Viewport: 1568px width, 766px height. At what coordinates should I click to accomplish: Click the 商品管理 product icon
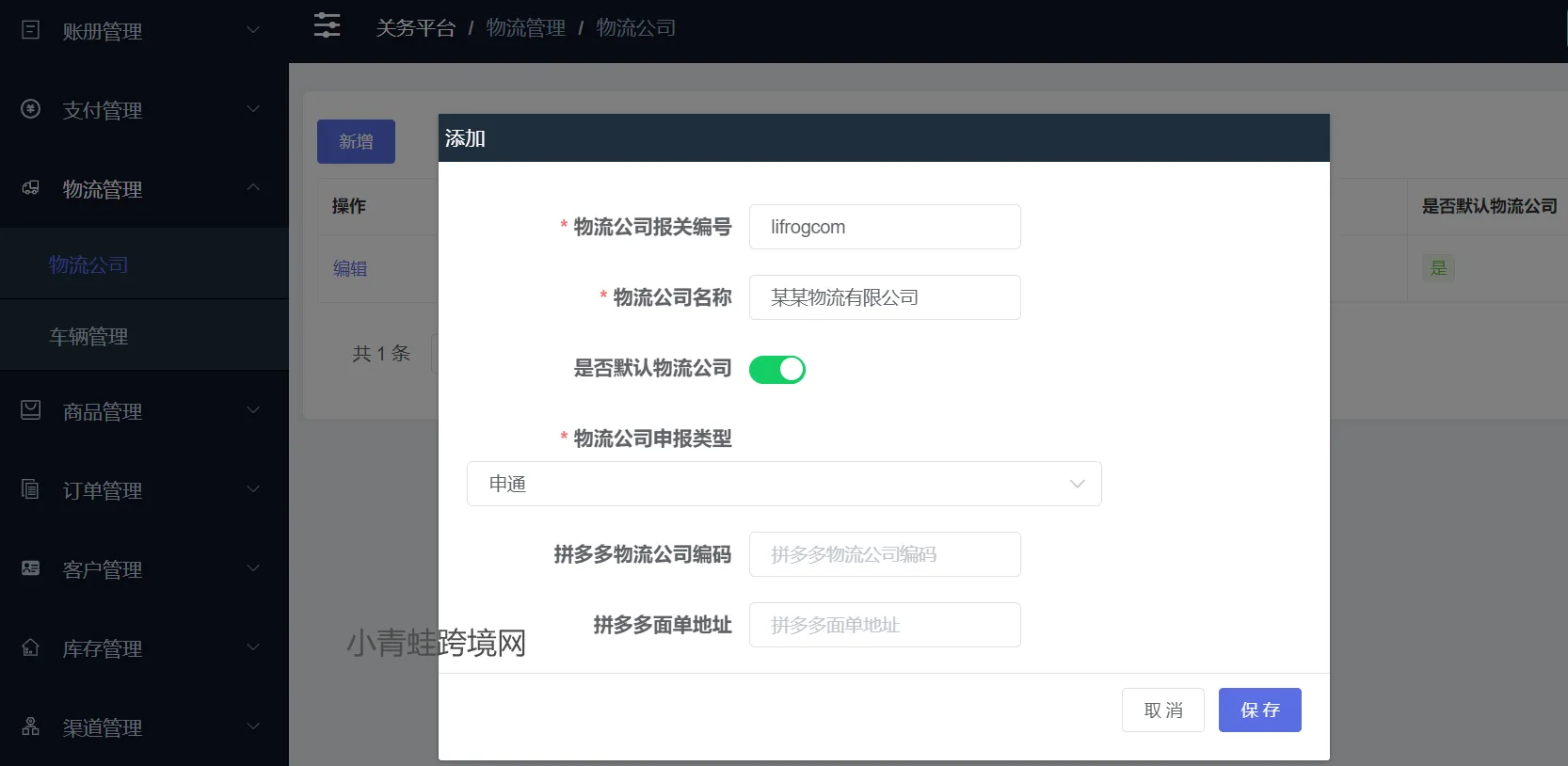pyautogui.click(x=30, y=410)
